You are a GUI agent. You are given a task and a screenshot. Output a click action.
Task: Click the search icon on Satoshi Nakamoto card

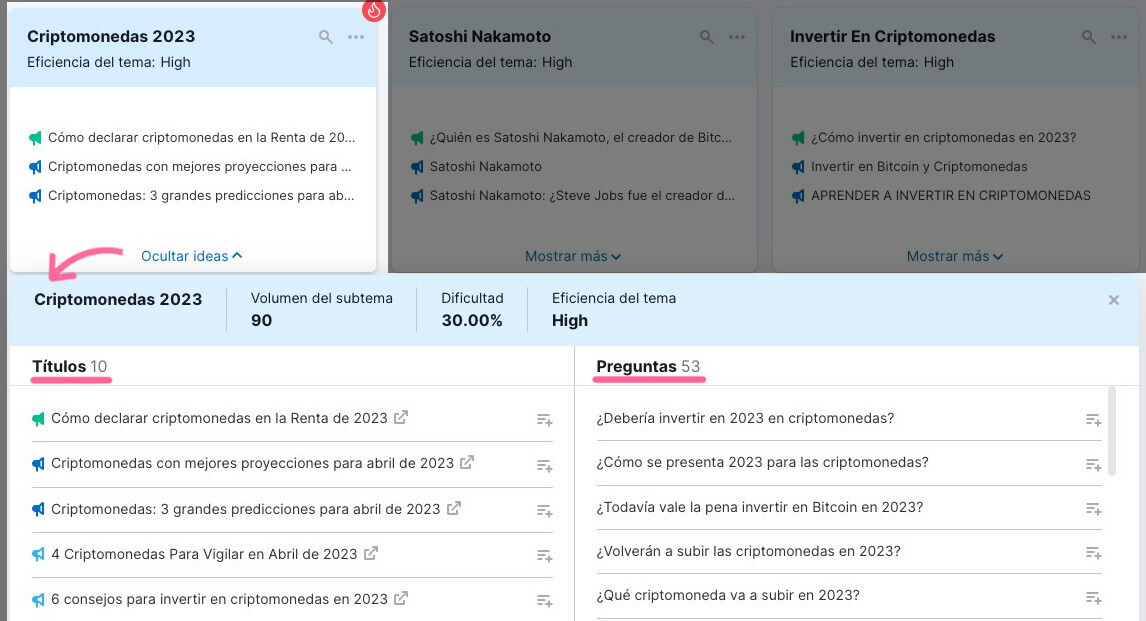pos(707,37)
